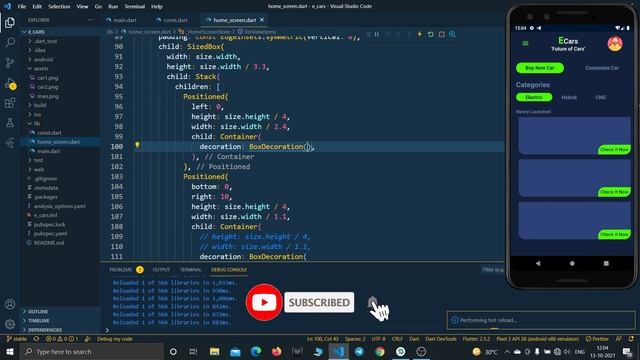Select the CNG category chip
This screenshot has width=640, height=360.
click(600, 97)
